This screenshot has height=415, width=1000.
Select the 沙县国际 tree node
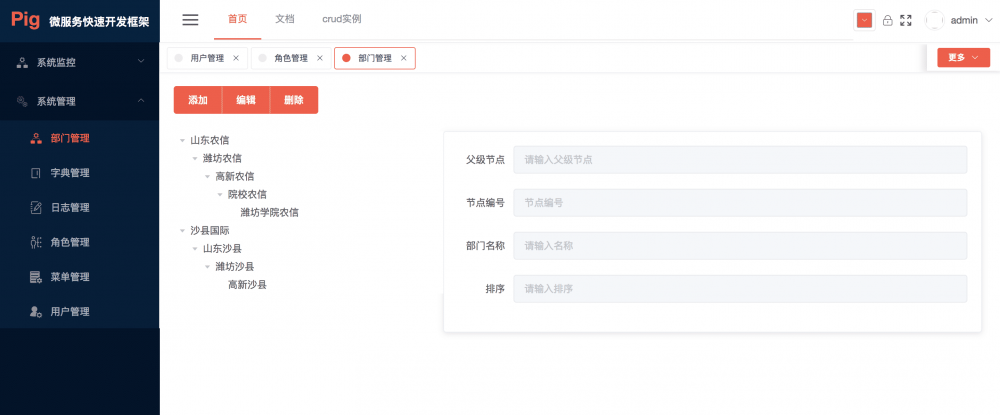tap(209, 230)
